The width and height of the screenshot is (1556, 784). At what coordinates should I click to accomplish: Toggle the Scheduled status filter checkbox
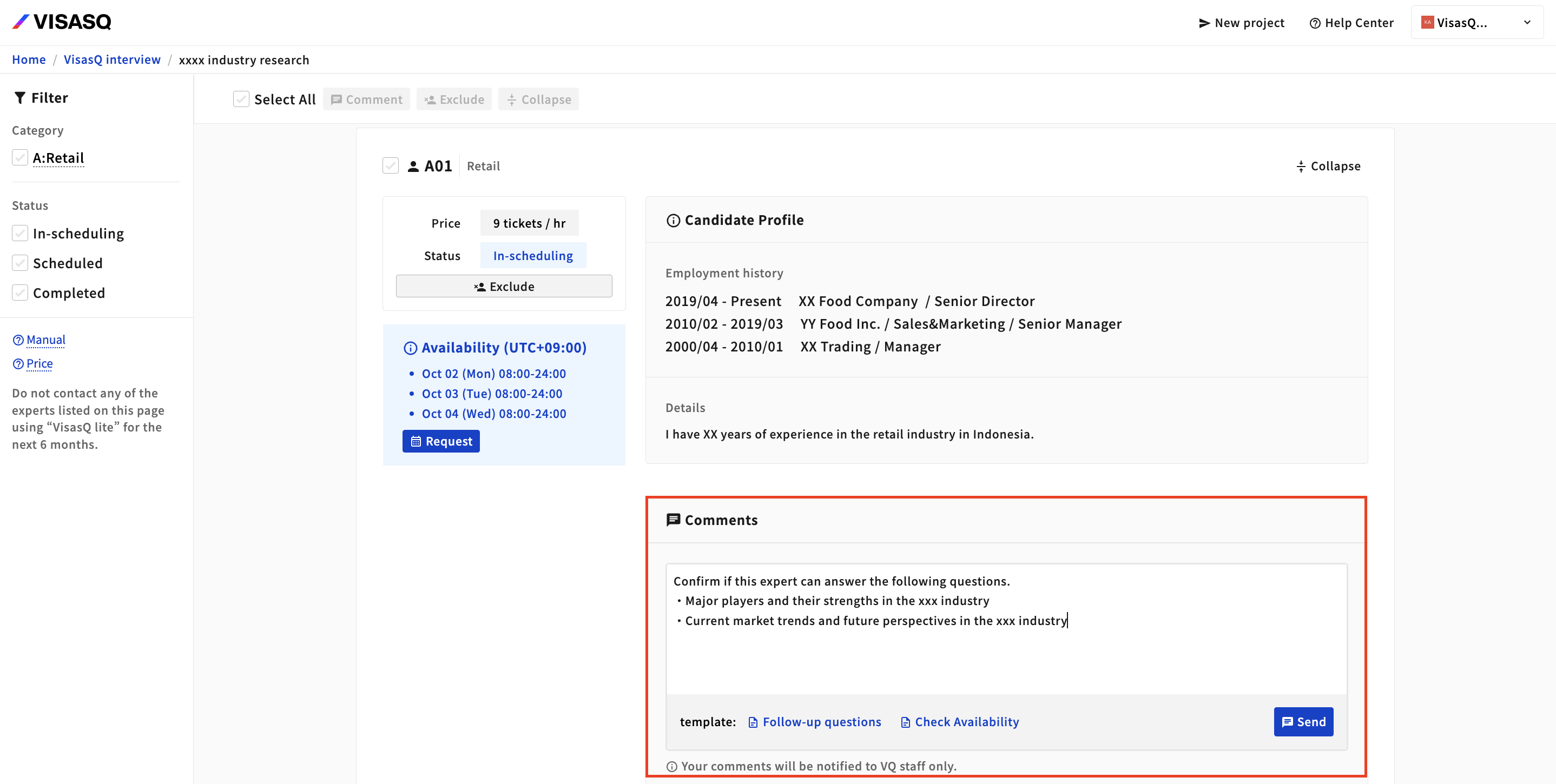click(20, 263)
